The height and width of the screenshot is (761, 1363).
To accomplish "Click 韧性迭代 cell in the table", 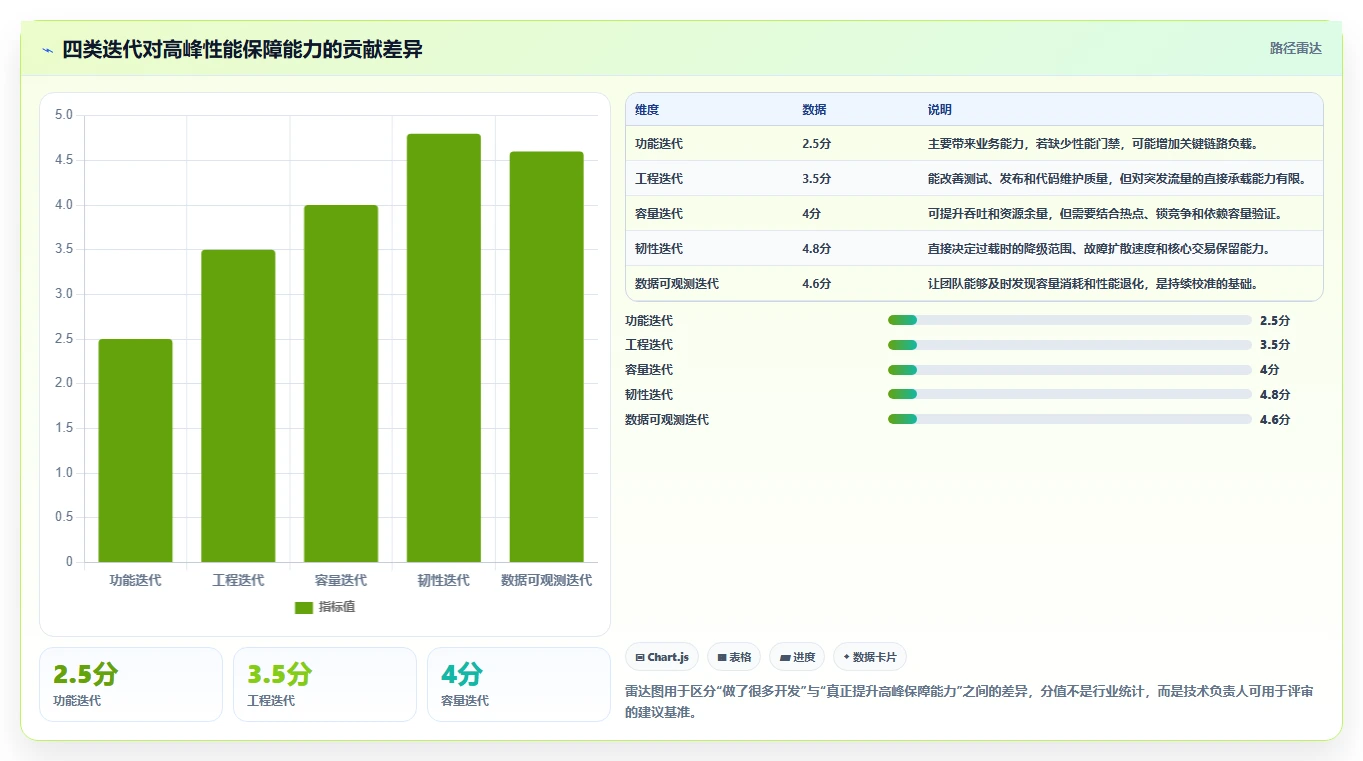I will [x=659, y=249].
